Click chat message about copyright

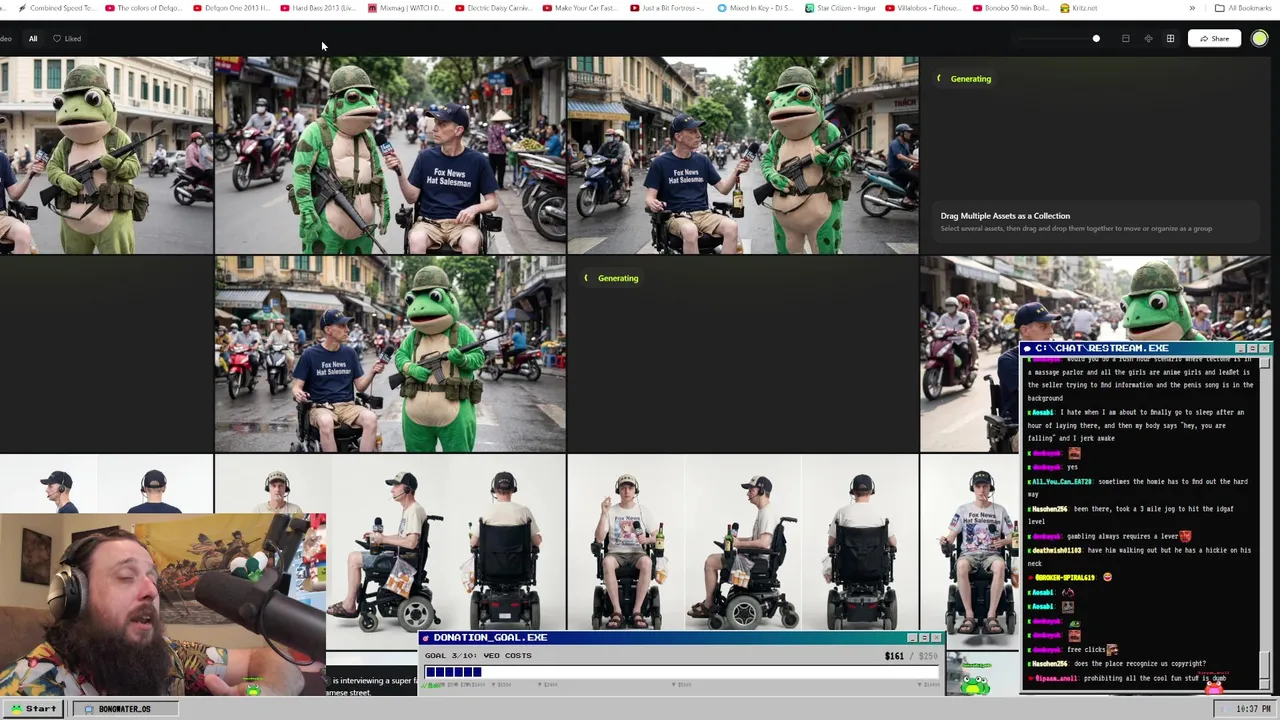[1116, 664]
